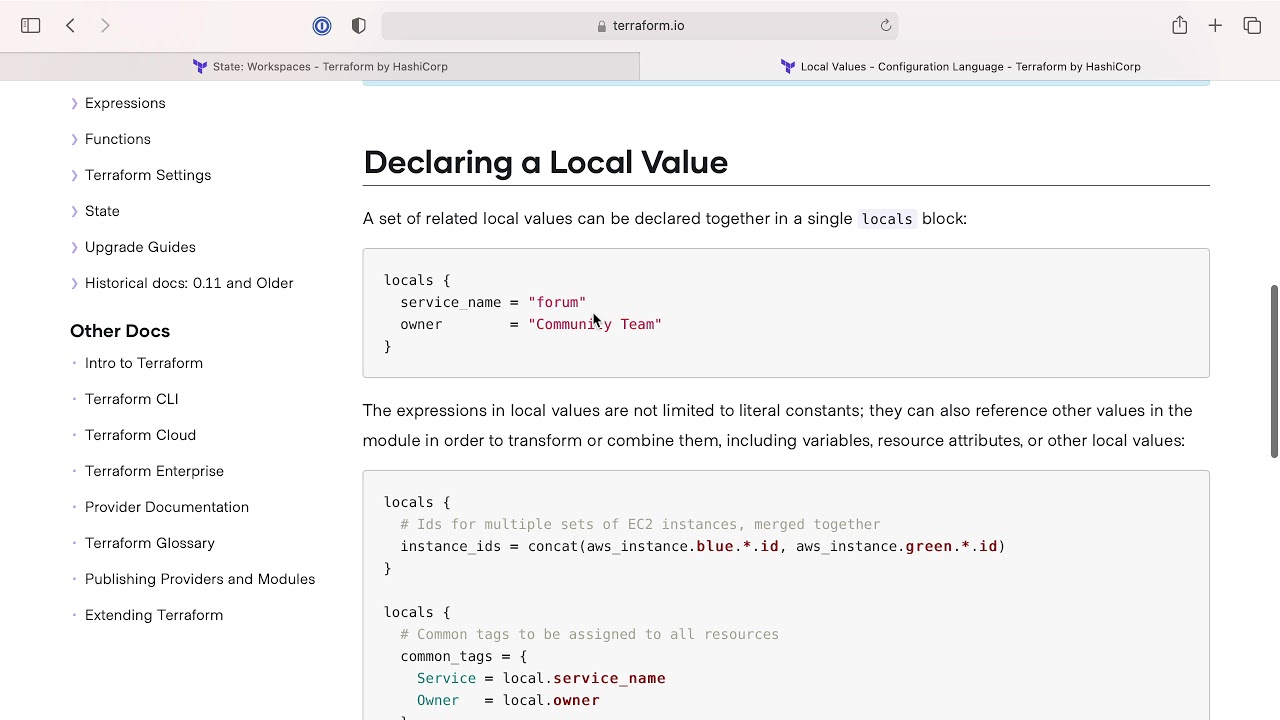Click the Other Docs heading

pos(120,331)
